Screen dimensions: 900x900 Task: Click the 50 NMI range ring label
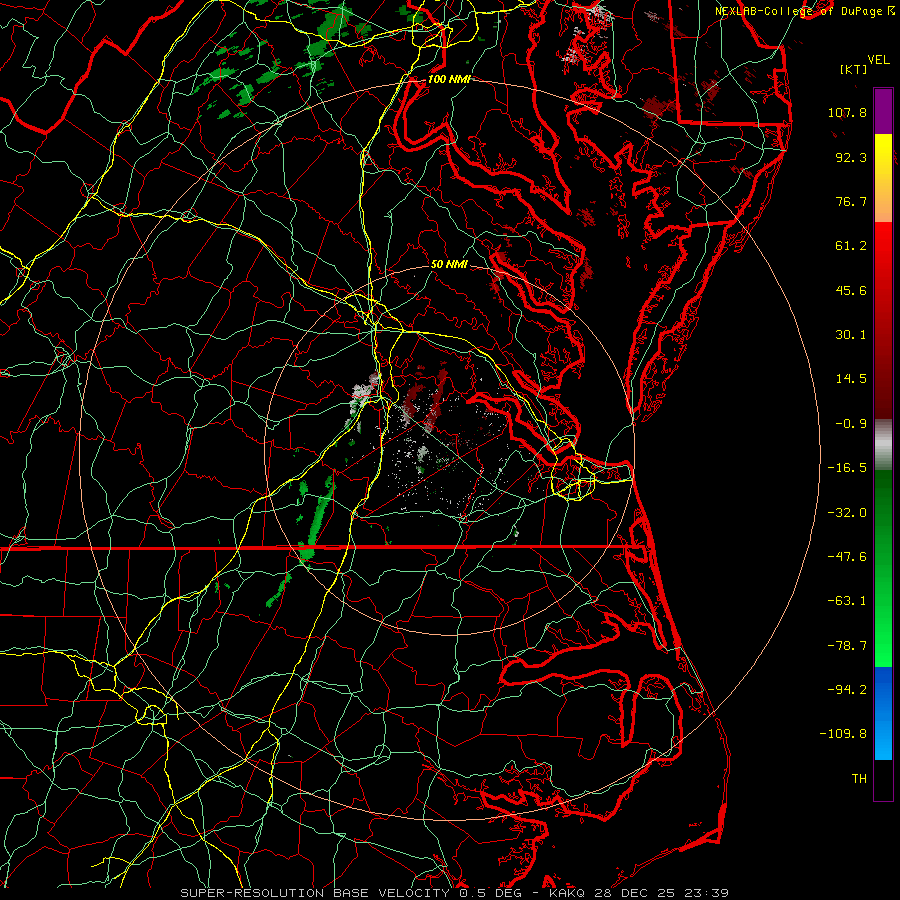pyautogui.click(x=449, y=265)
